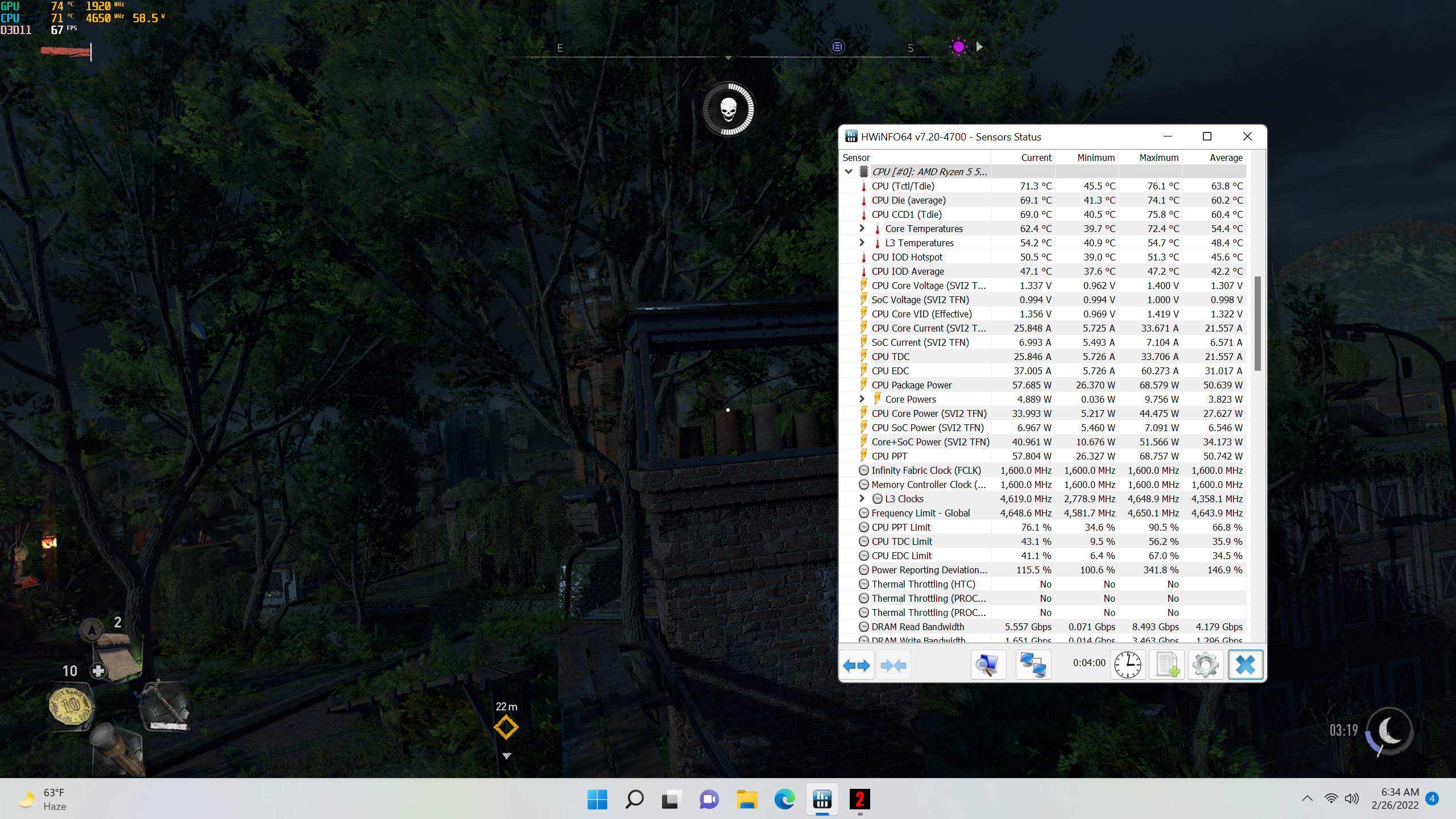Open the remote network monitors tool
Screen dimensions: 1456x819
(1033, 665)
